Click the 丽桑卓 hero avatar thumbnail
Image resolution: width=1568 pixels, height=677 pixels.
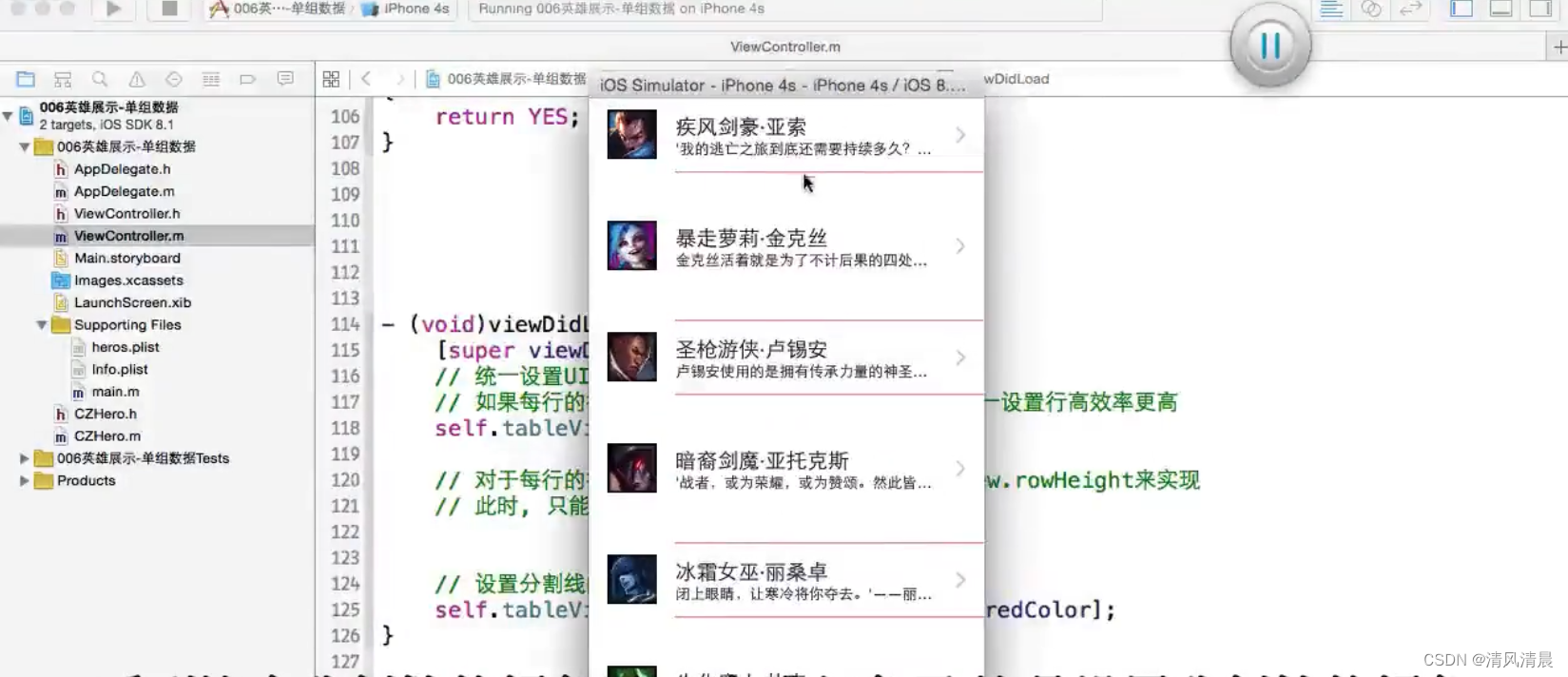632,579
